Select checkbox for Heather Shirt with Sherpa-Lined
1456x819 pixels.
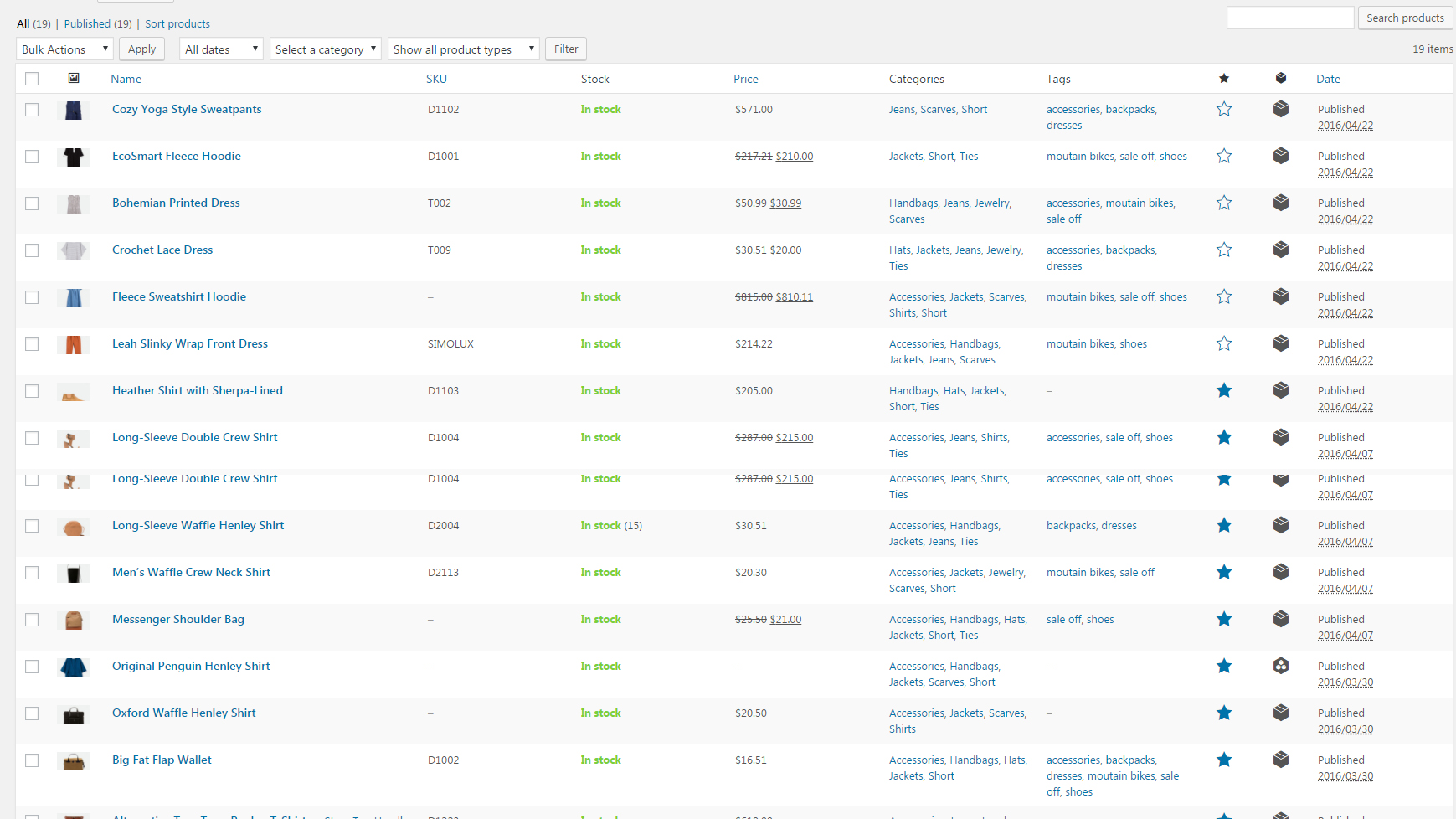click(x=32, y=391)
